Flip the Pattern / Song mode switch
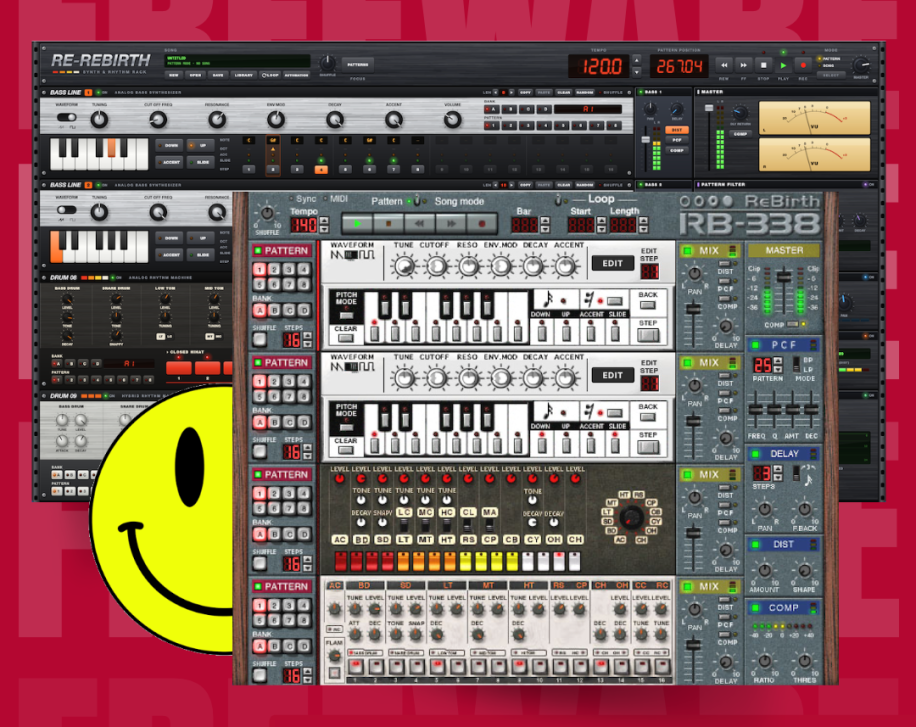This screenshot has height=727, width=916. click(x=417, y=200)
